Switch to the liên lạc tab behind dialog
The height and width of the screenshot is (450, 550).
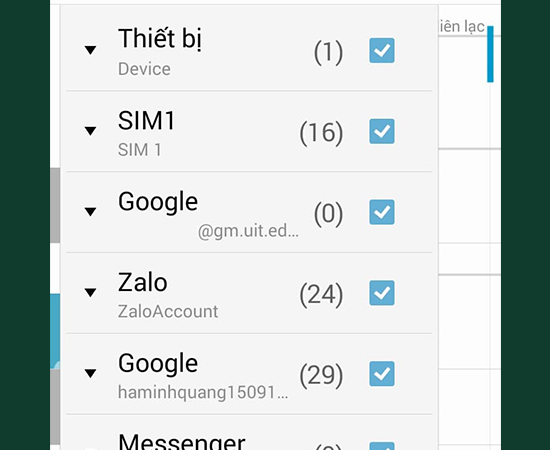pyautogui.click(x=462, y=27)
